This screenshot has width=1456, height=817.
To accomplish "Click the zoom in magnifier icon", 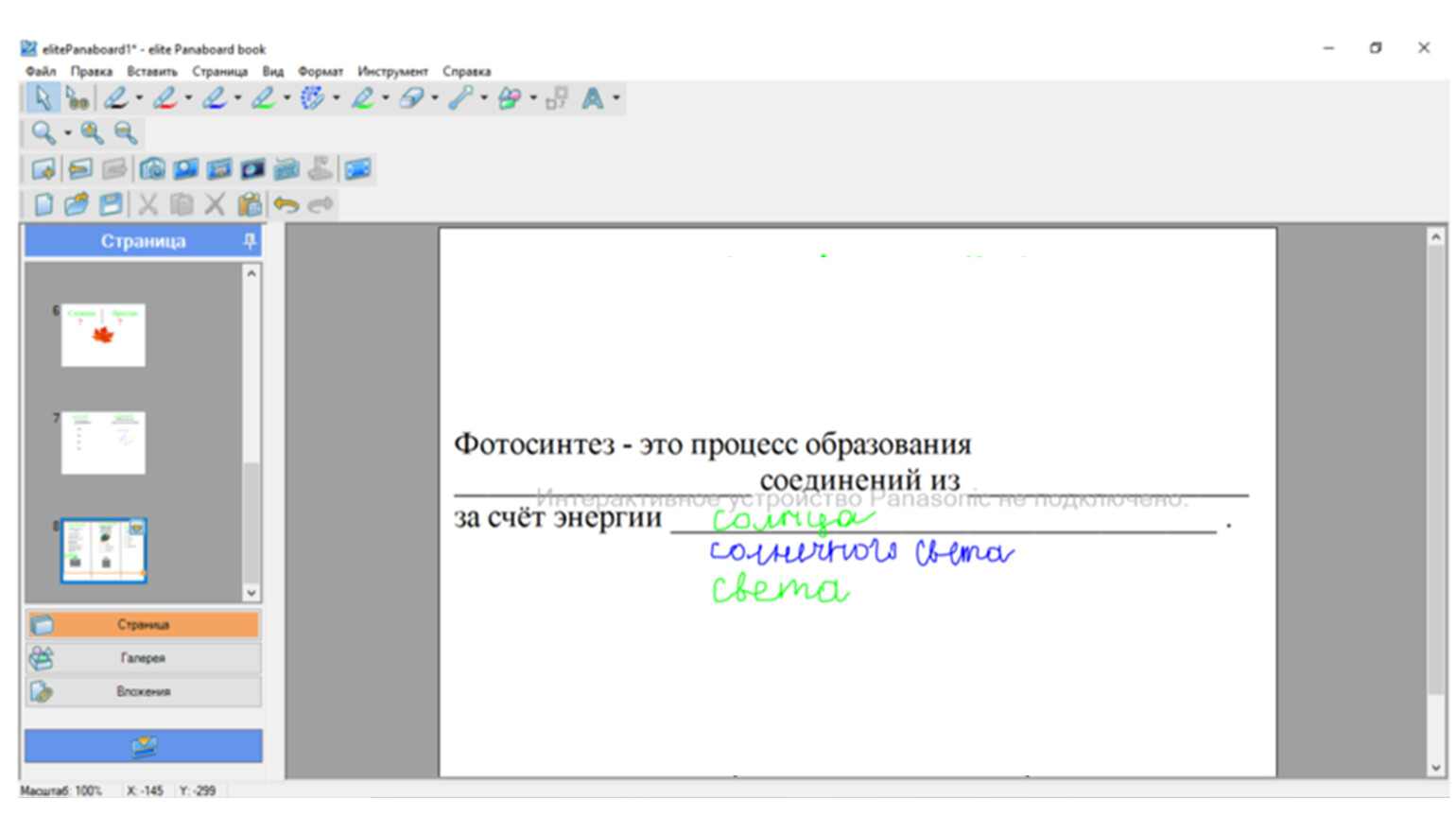I will [92, 133].
